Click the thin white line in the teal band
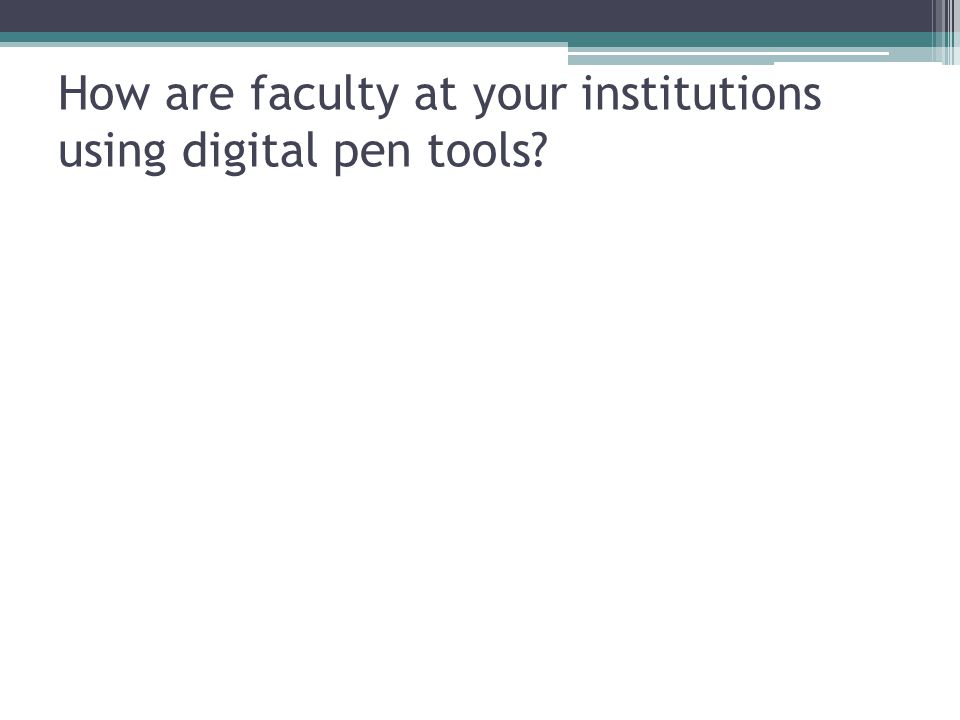The width and height of the screenshot is (960, 720). (729, 53)
